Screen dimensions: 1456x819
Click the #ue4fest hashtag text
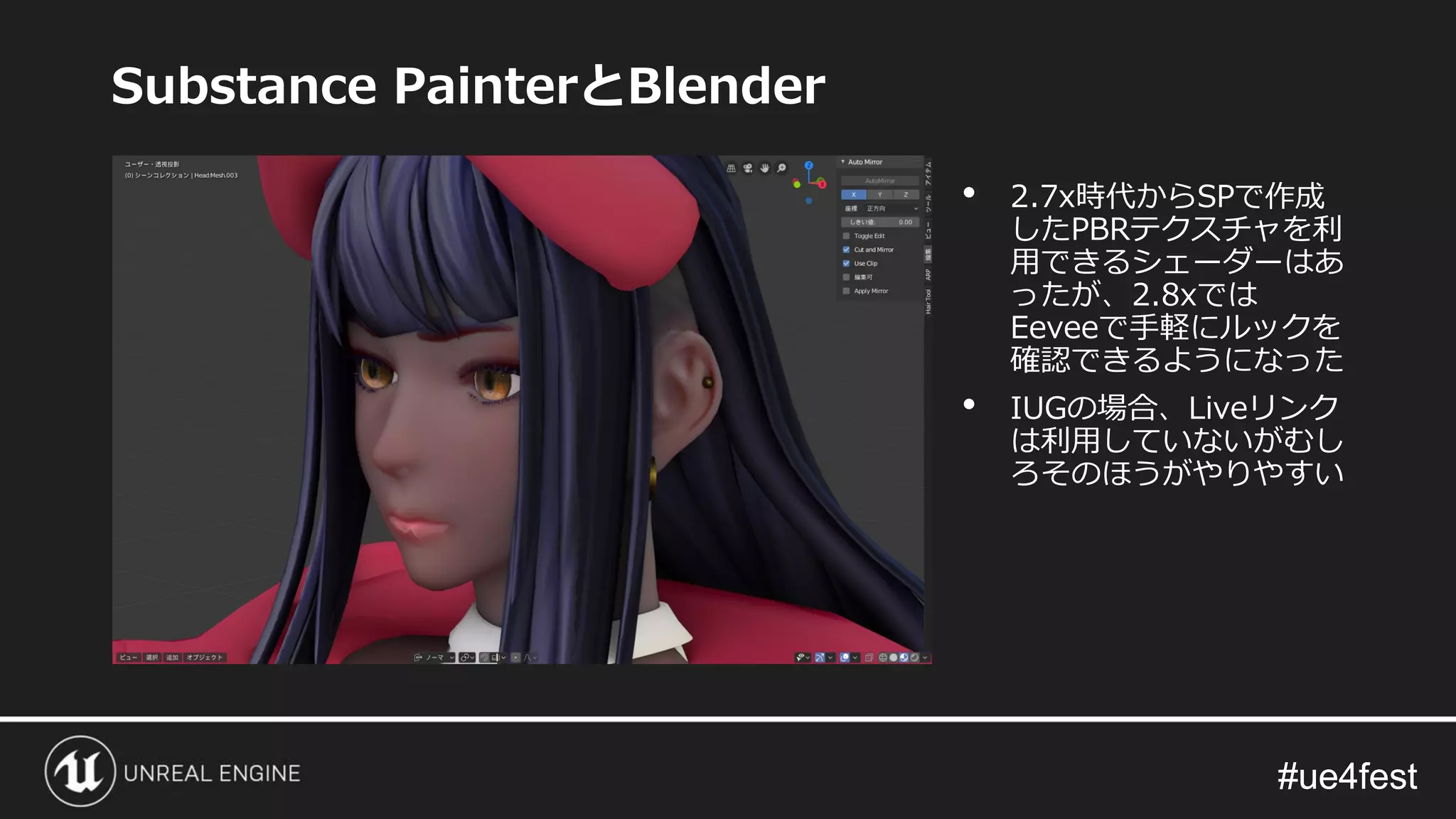click(x=1347, y=776)
